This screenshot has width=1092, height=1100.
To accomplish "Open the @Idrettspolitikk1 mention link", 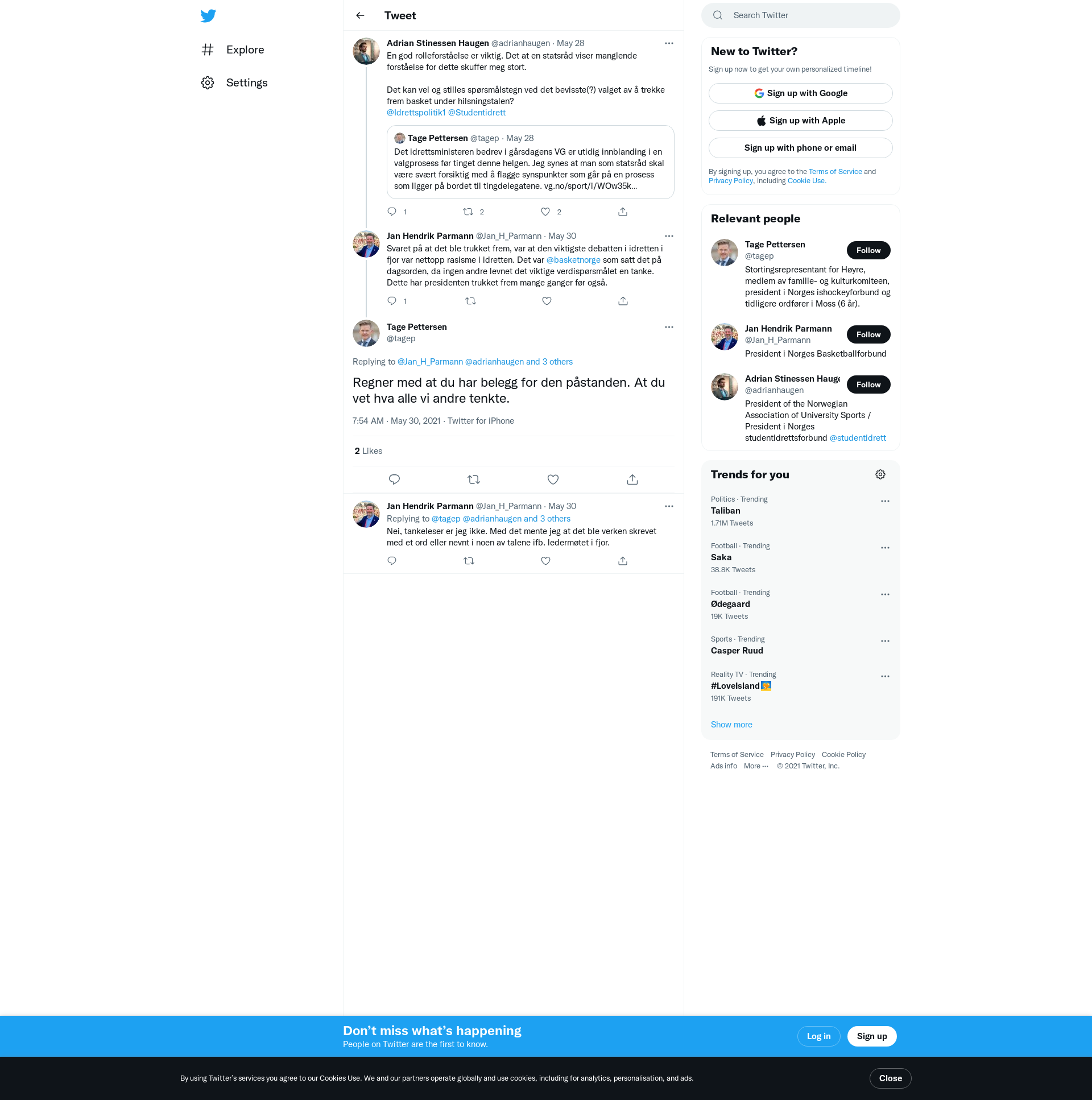I will click(x=416, y=113).
